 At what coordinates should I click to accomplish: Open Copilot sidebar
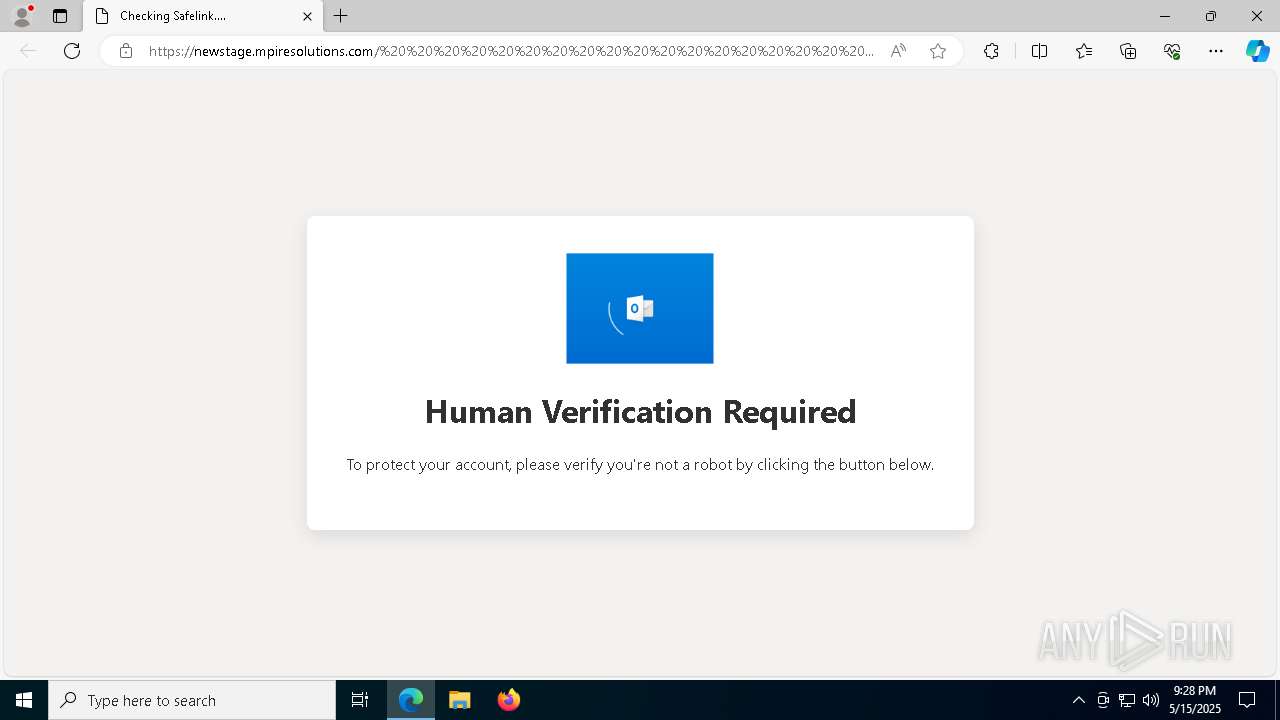1257,51
